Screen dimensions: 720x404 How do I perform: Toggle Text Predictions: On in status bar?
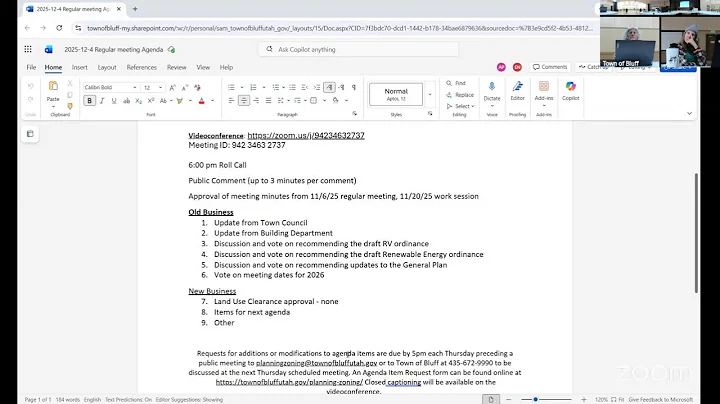click(129, 400)
